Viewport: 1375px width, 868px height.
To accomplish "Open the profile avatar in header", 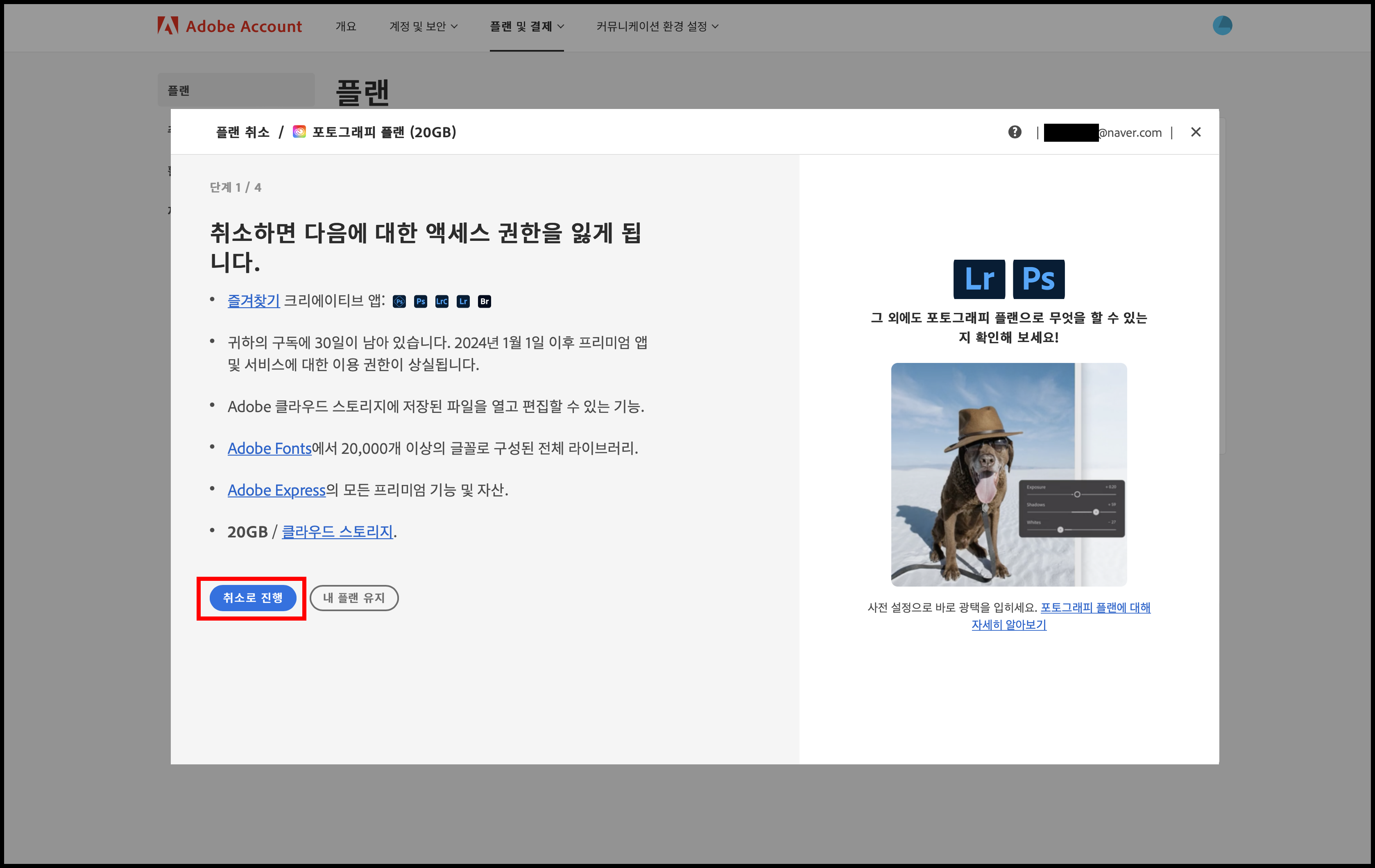I will pyautogui.click(x=1222, y=26).
